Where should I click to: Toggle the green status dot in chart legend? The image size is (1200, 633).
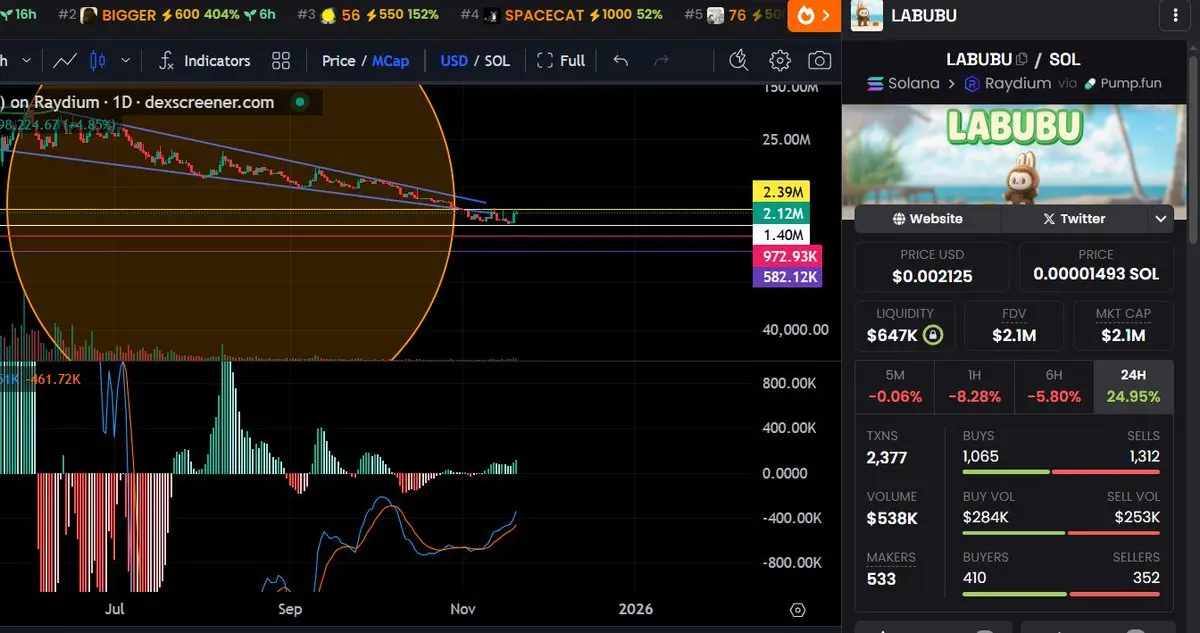pyautogui.click(x=298, y=102)
